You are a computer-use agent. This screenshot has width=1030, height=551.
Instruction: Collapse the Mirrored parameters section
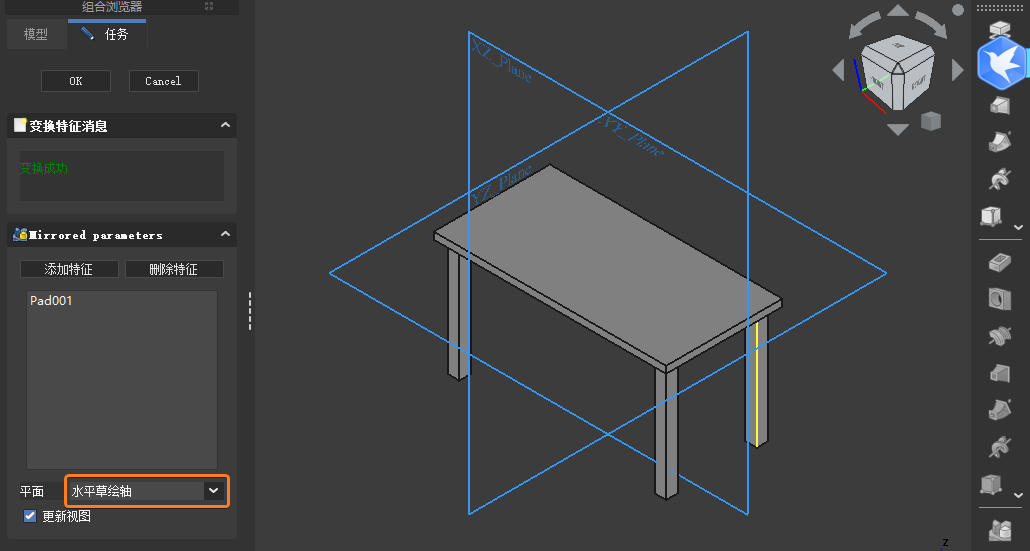click(x=225, y=234)
